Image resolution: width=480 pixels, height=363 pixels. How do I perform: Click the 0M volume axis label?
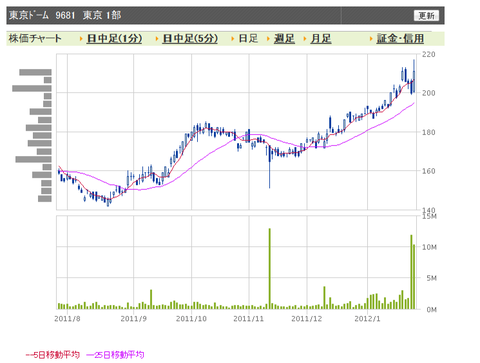pyautogui.click(x=431, y=310)
